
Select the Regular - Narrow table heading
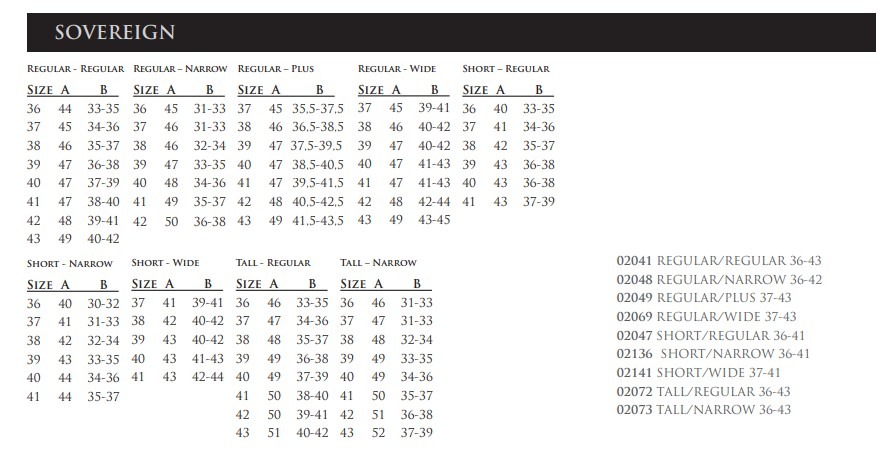coord(179,69)
